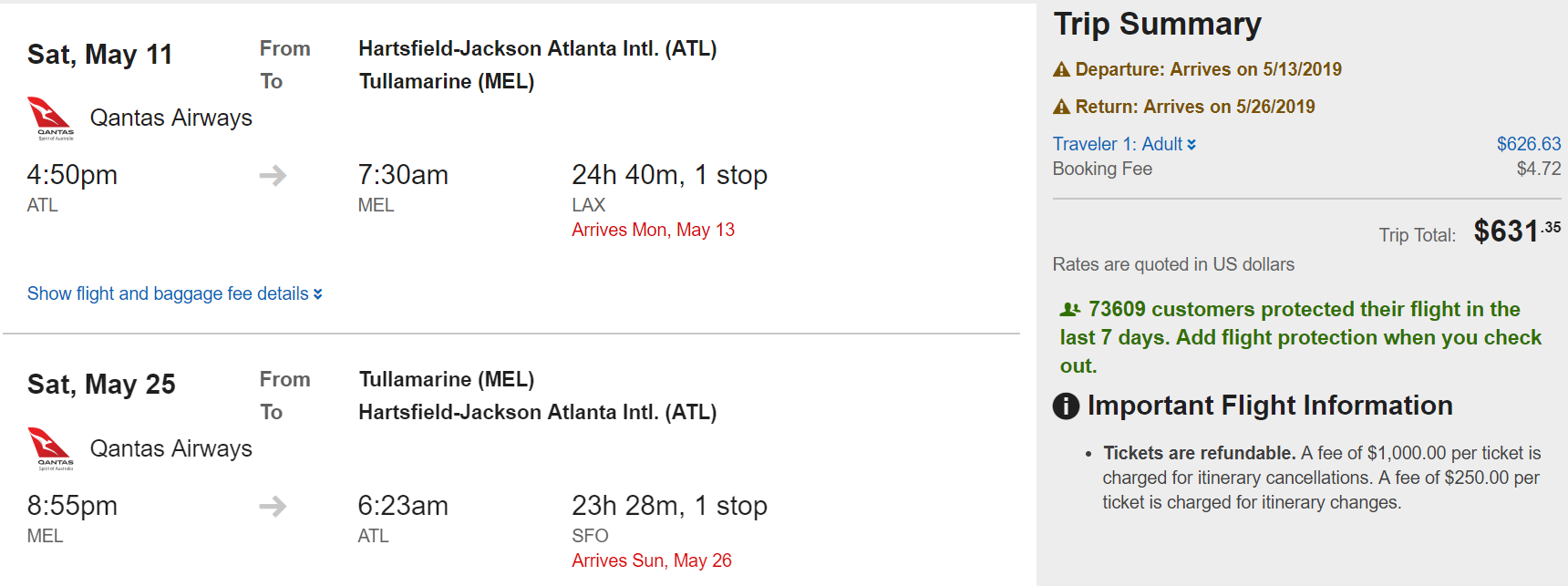1568x586 pixels.
Task: Click the flight protection promo message
Action: [x=1300, y=337]
